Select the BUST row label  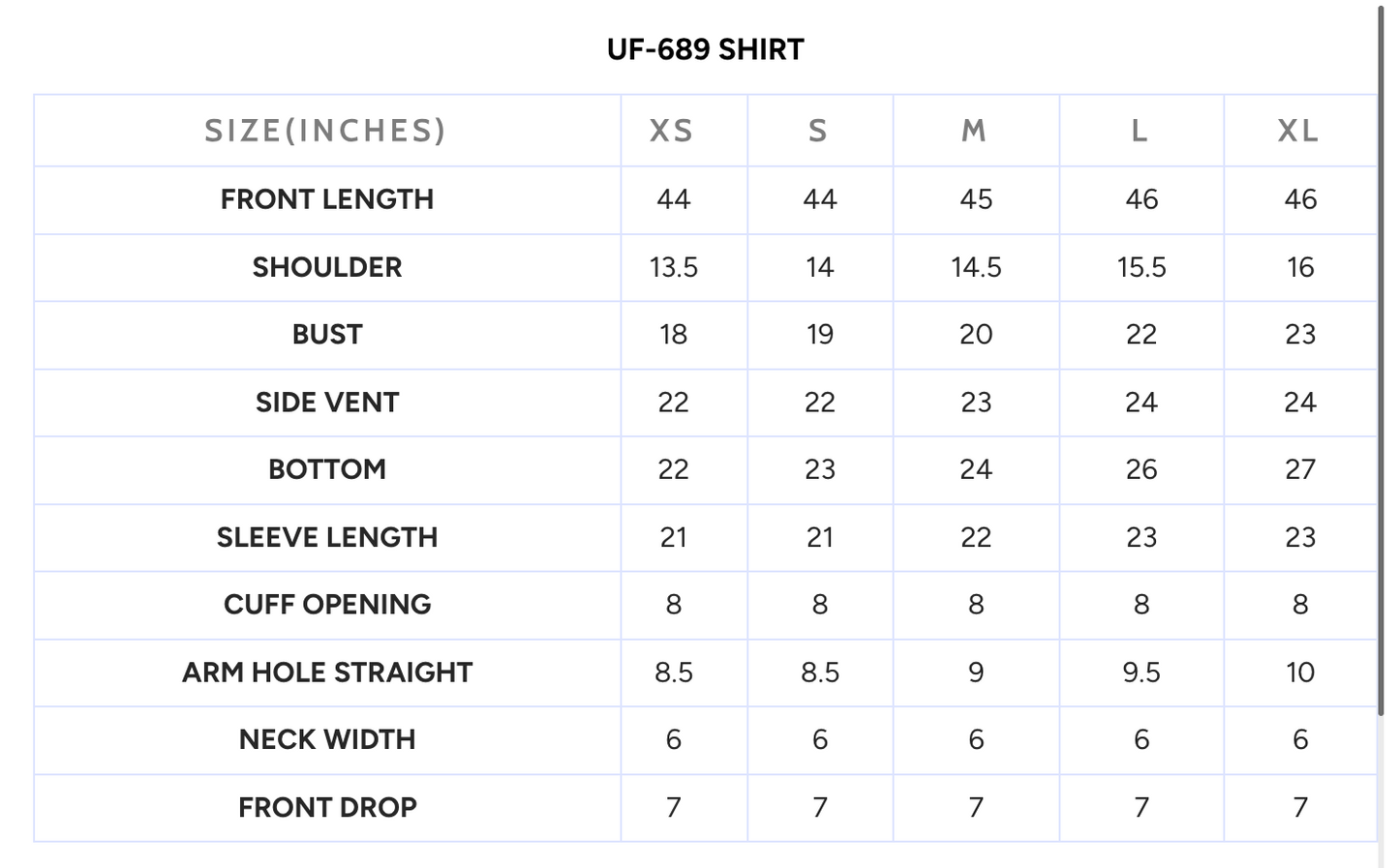(x=327, y=335)
